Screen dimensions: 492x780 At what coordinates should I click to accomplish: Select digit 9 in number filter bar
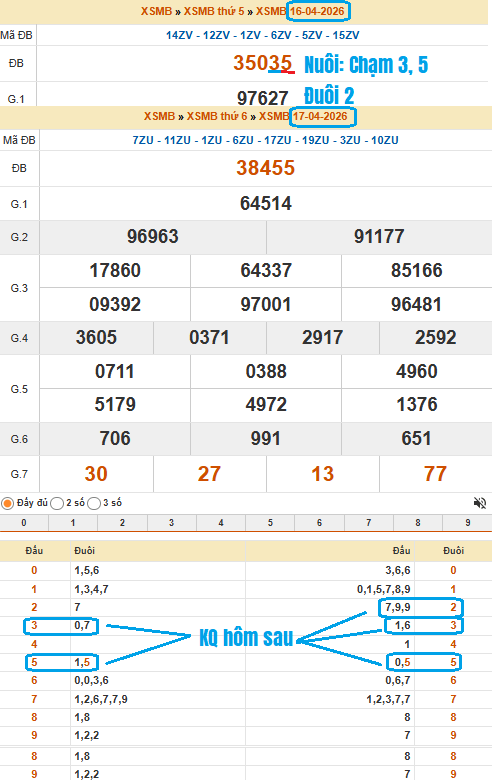click(468, 523)
